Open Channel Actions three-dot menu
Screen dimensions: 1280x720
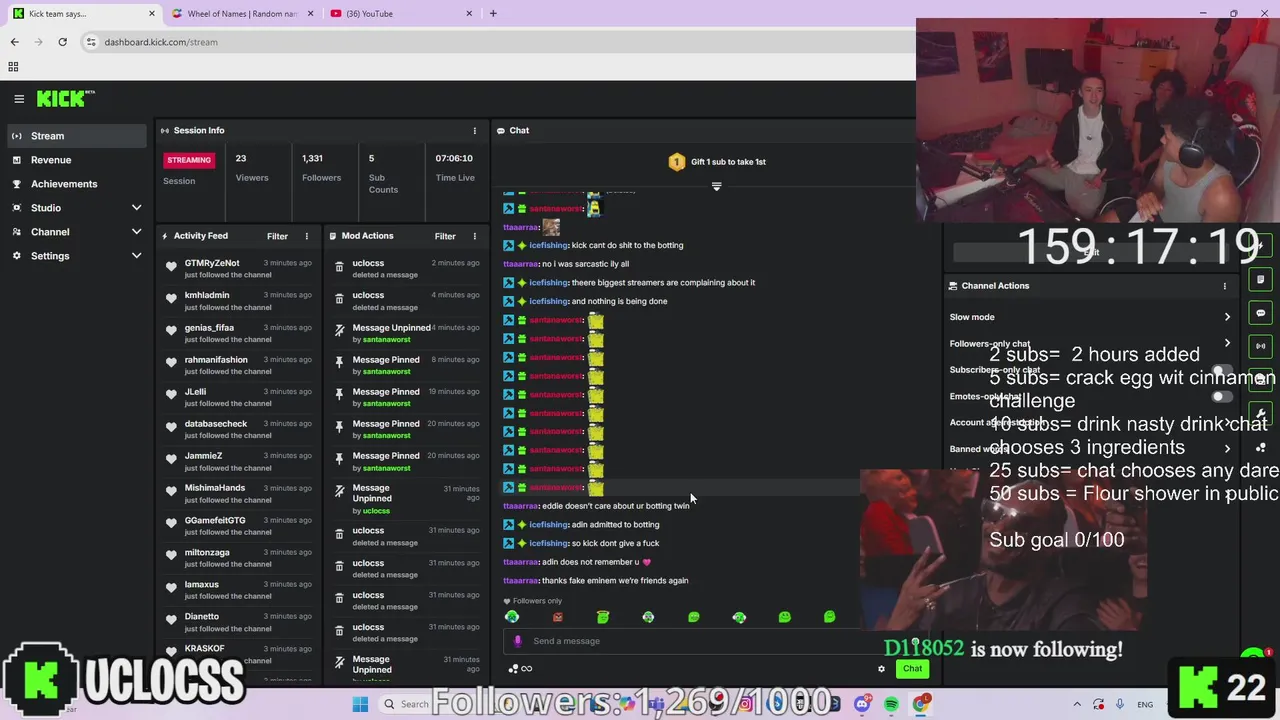tap(1225, 286)
